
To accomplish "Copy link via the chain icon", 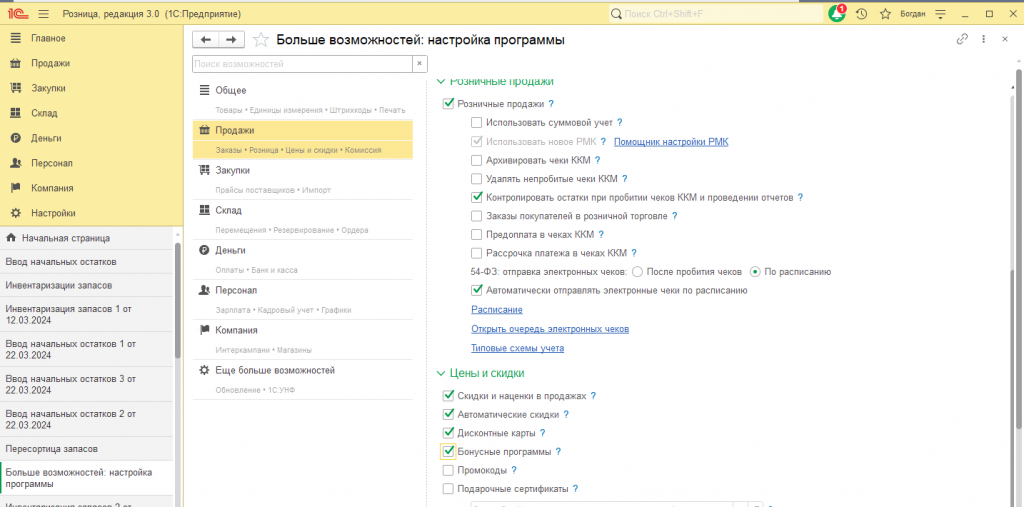I will (962, 39).
